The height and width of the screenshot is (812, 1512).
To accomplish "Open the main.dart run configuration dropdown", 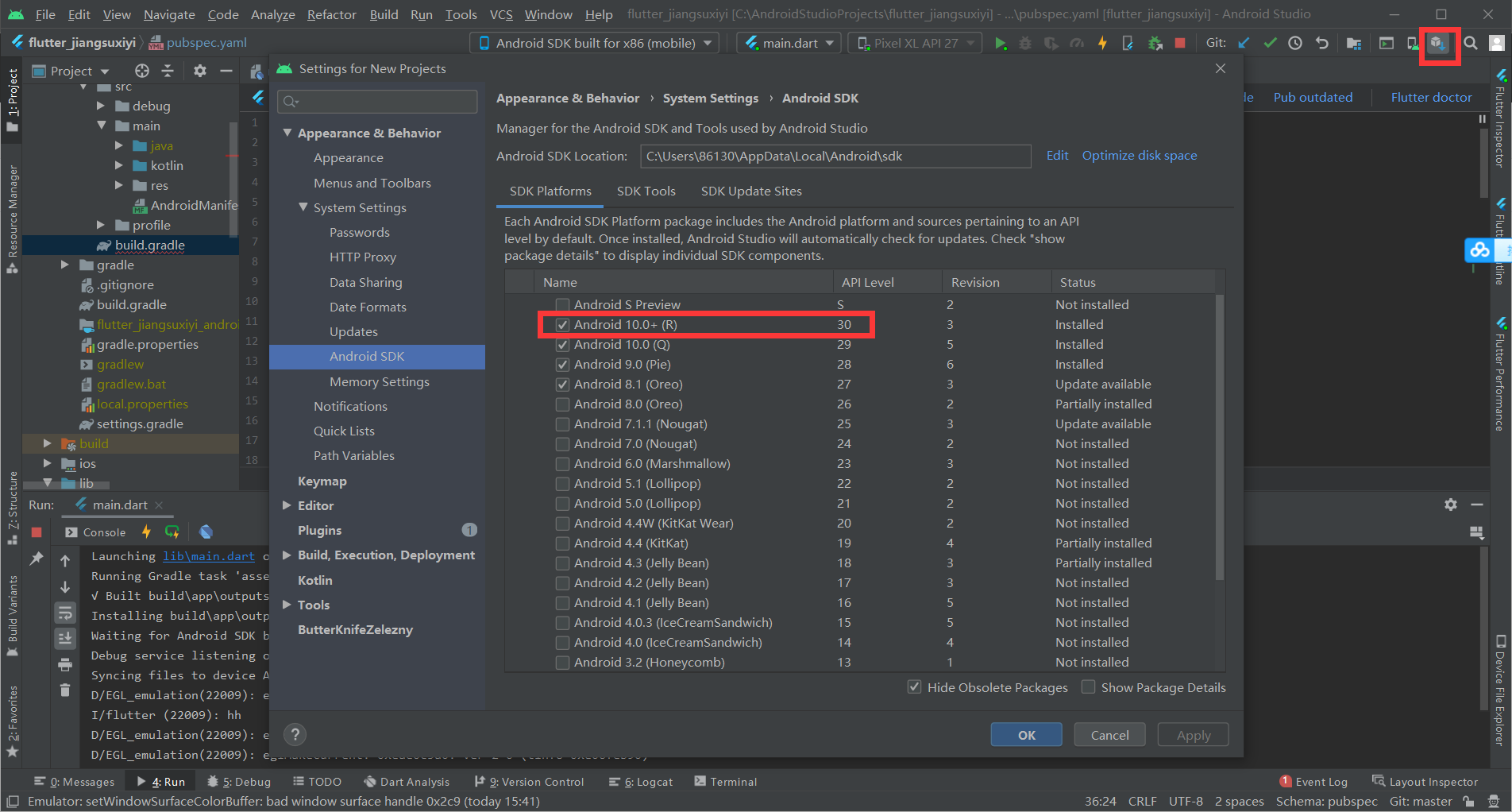I will pos(789,43).
